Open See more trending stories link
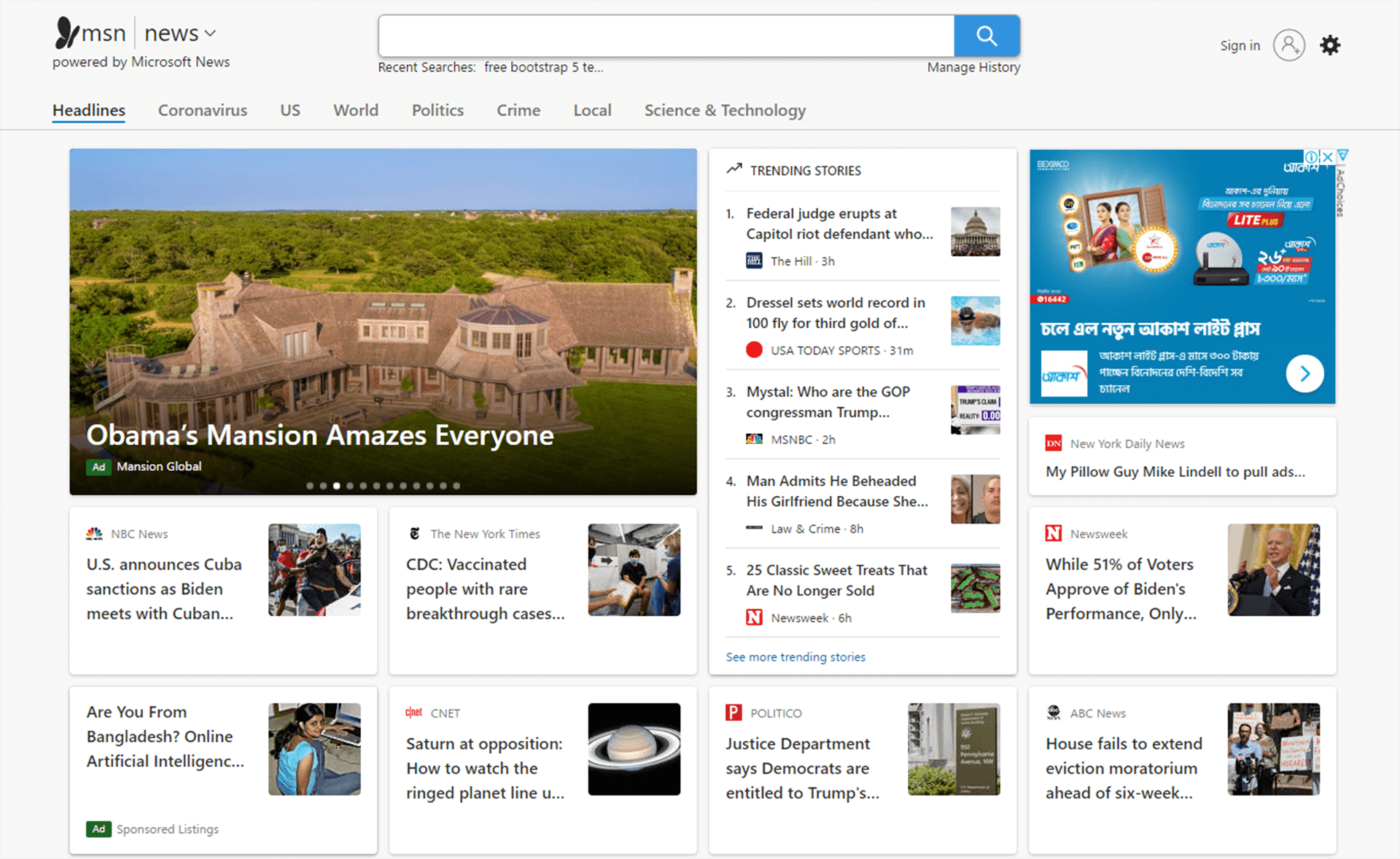The width and height of the screenshot is (1400, 859). click(796, 657)
